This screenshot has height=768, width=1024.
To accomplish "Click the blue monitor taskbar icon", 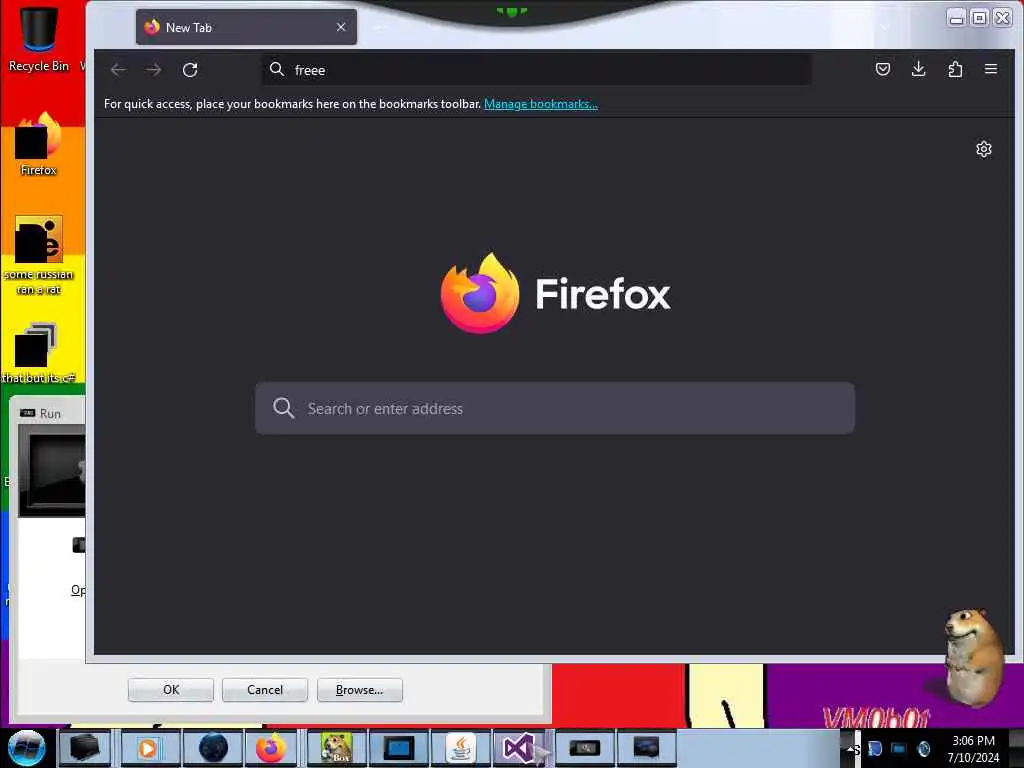I will (x=398, y=748).
